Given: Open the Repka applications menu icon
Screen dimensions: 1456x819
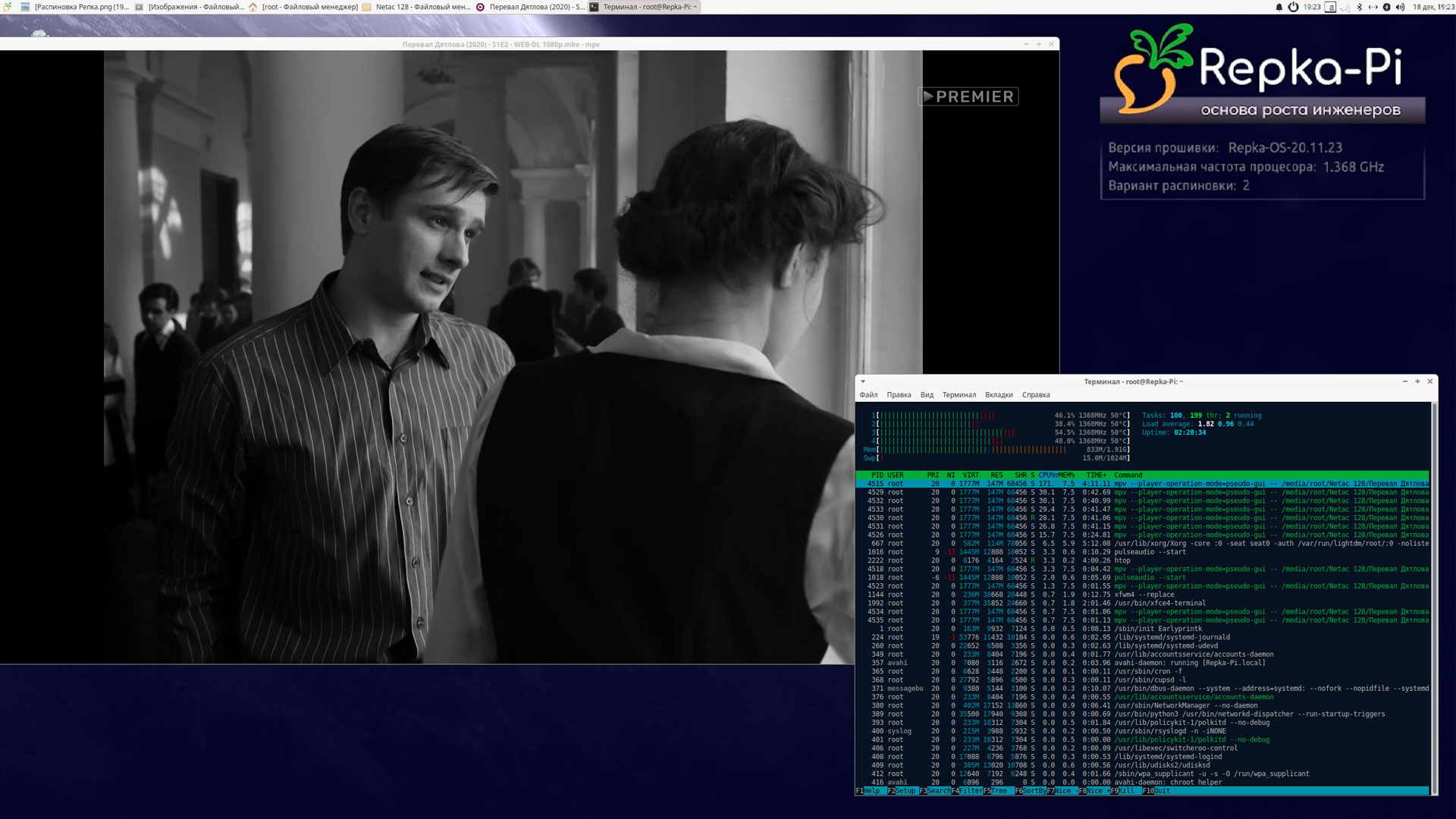Looking at the screenshot, I should (7, 7).
